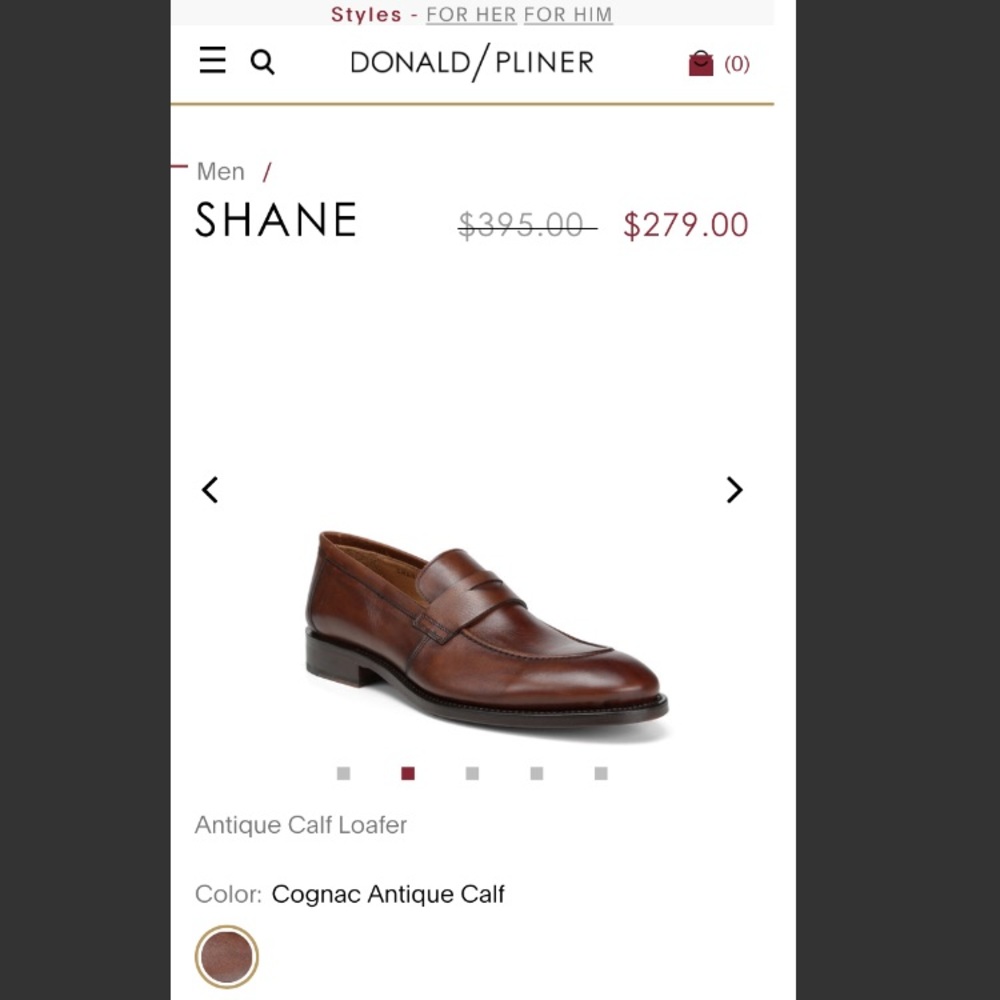Open the cart item count indicator

737,64
